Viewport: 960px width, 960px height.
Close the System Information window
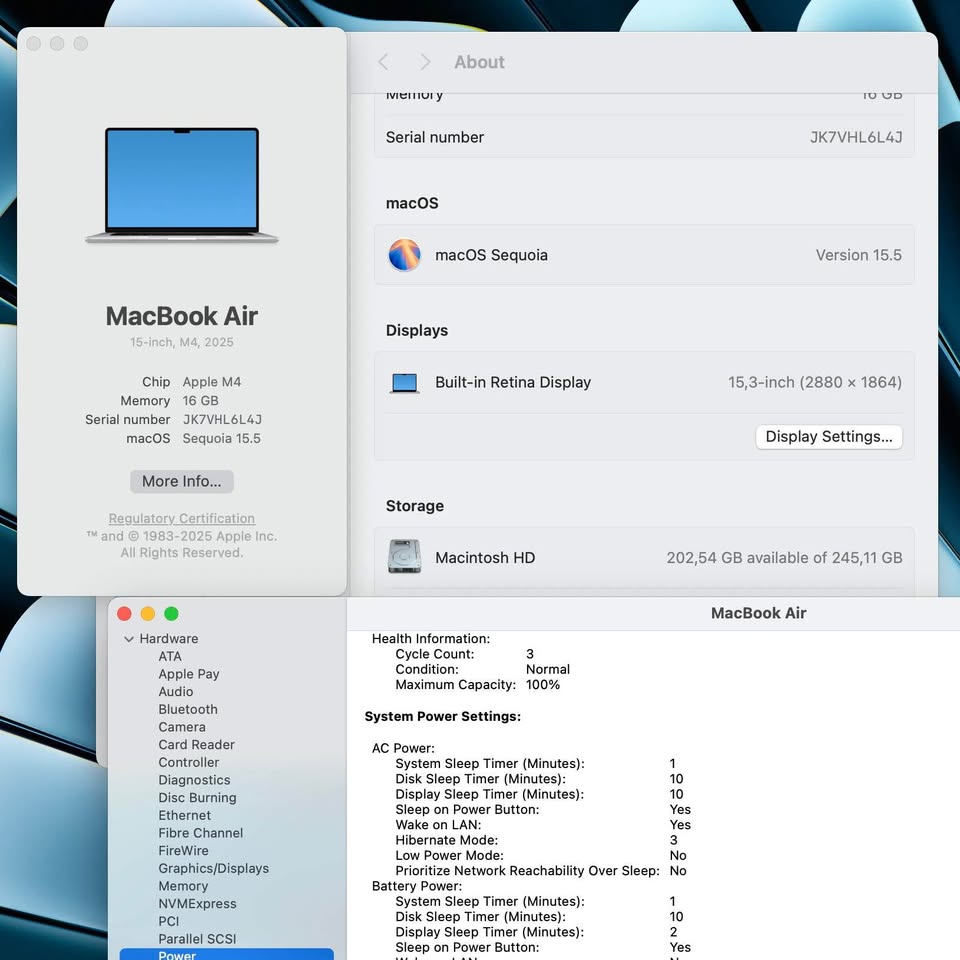pos(124,614)
